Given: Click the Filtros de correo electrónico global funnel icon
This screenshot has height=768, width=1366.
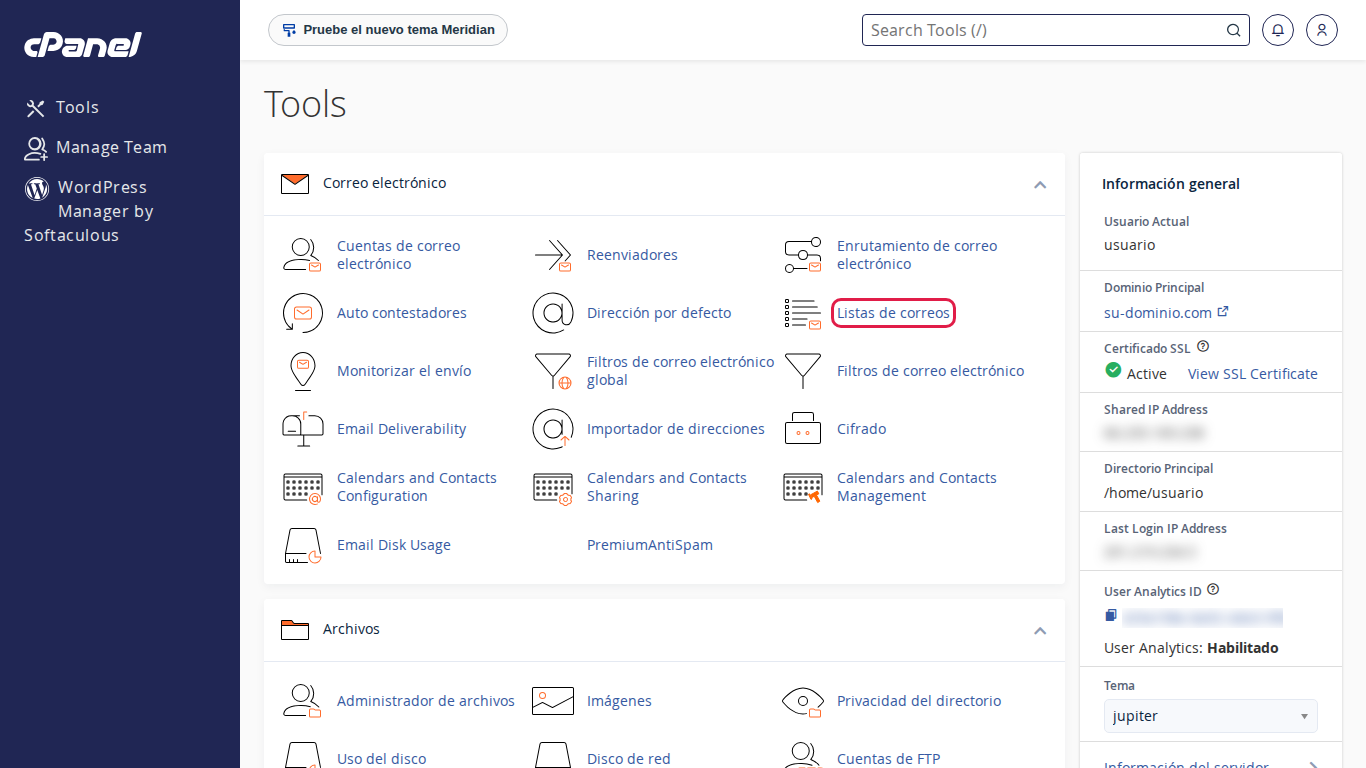Looking at the screenshot, I should click(552, 371).
